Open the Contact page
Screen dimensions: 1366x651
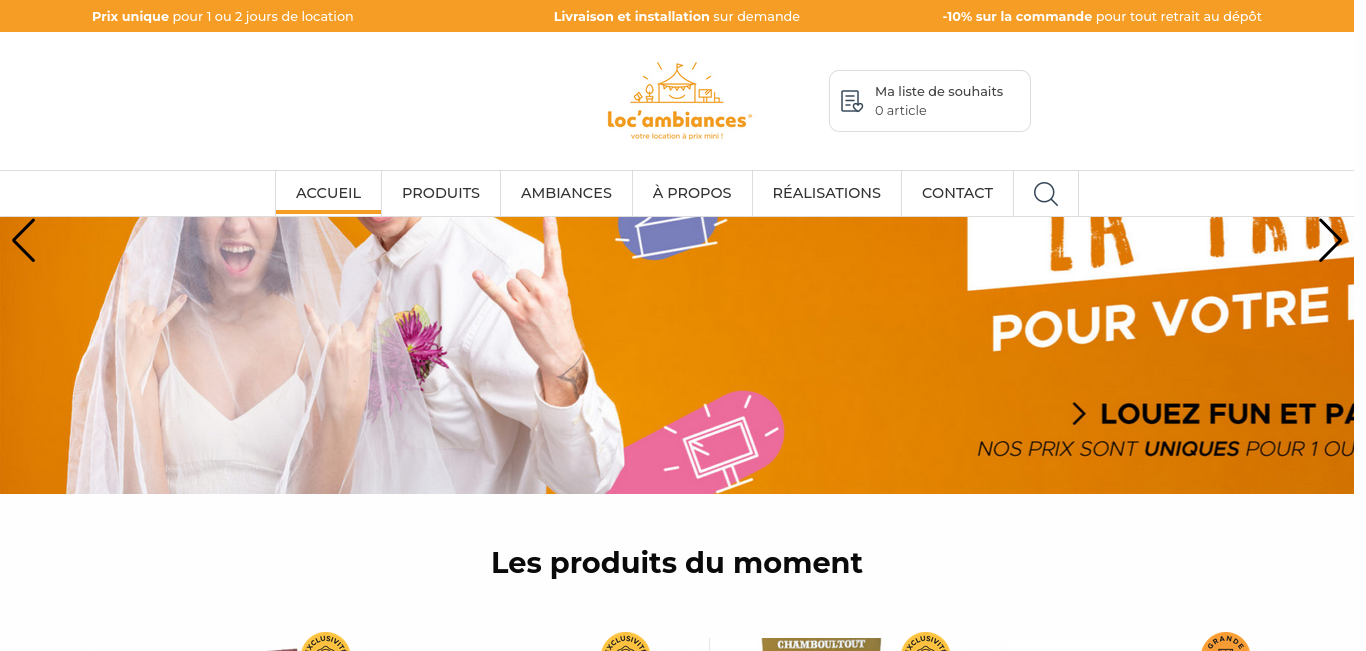[x=957, y=193]
